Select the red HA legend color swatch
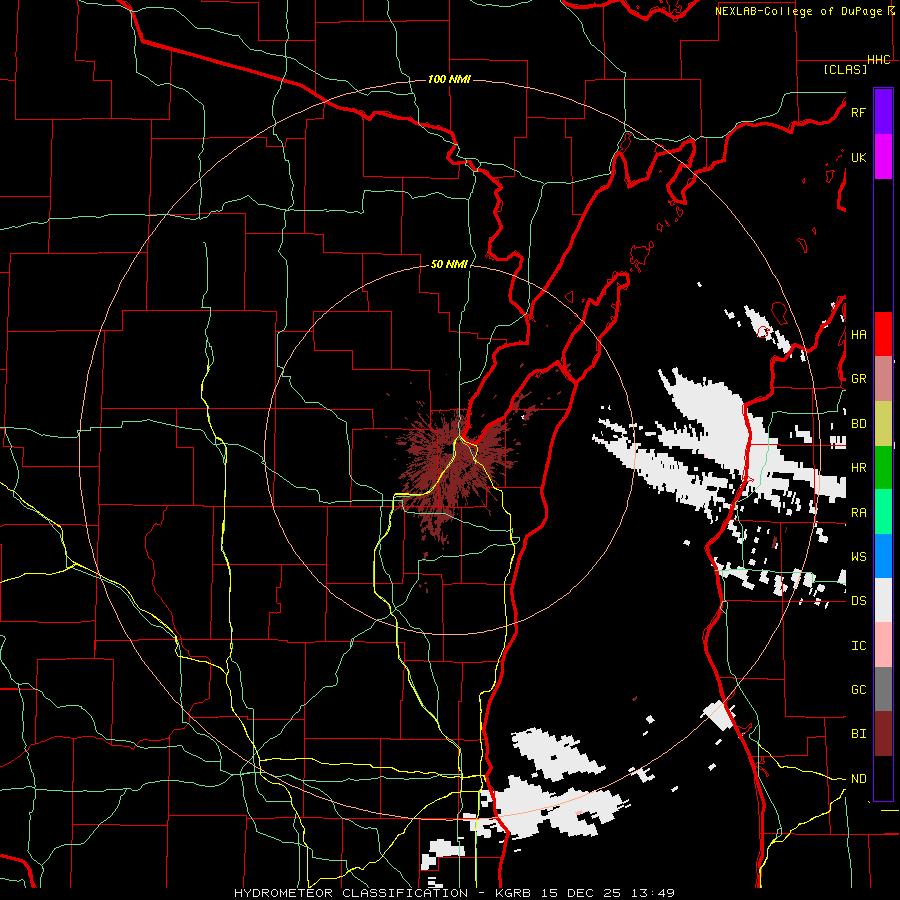900x900 pixels. point(883,334)
